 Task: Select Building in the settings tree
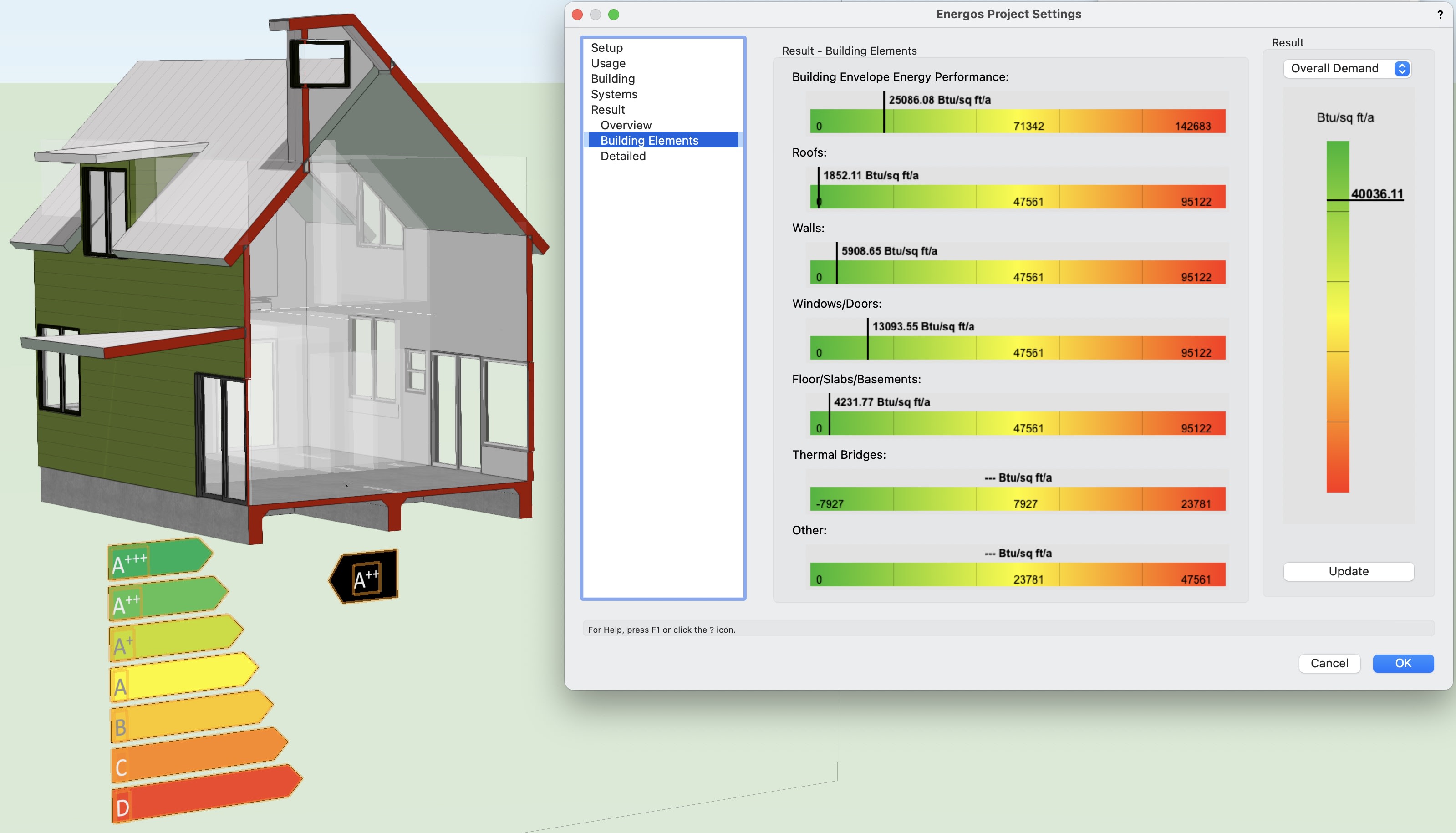[x=613, y=79]
